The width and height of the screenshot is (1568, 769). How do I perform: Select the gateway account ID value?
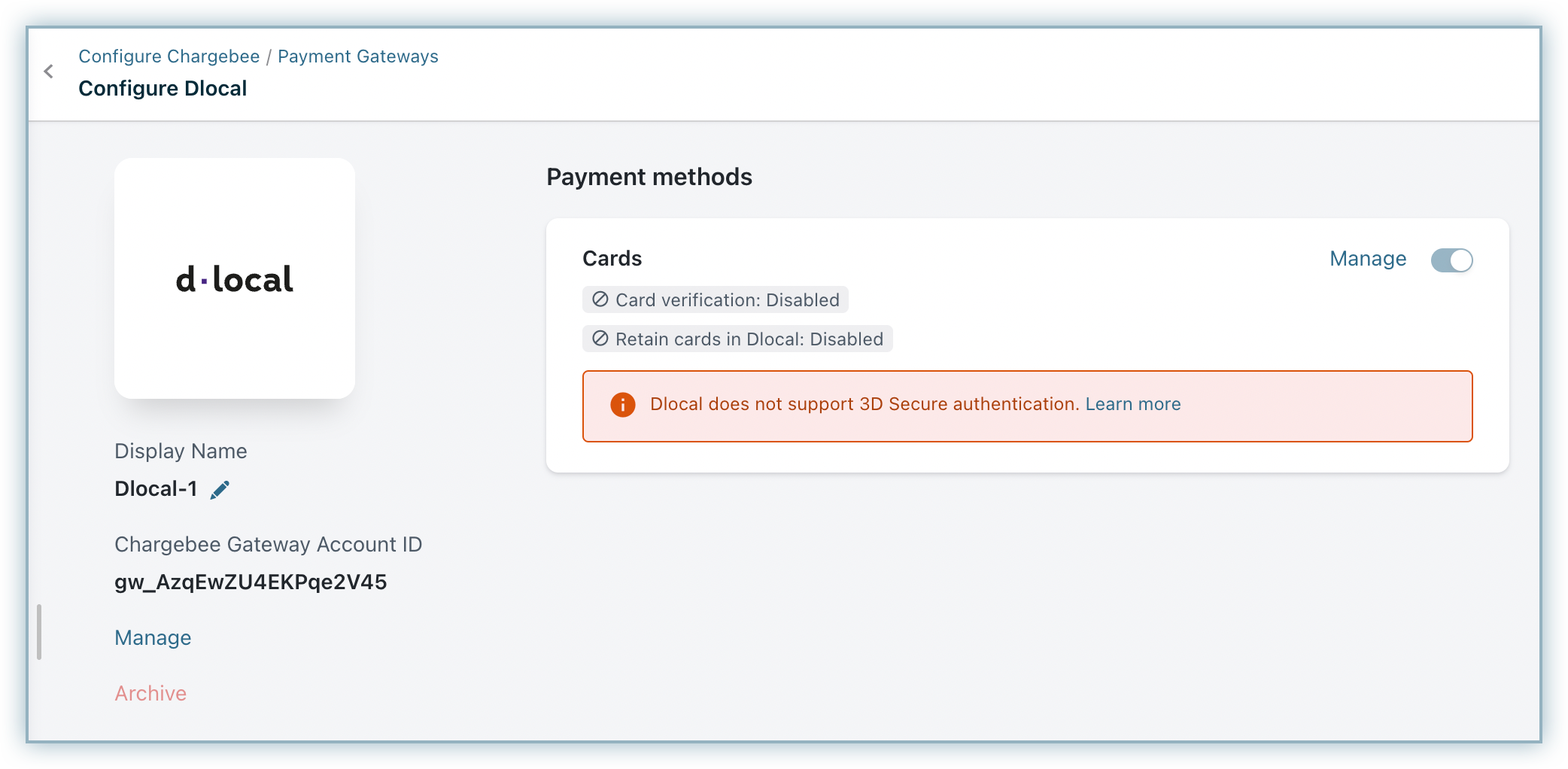251,582
